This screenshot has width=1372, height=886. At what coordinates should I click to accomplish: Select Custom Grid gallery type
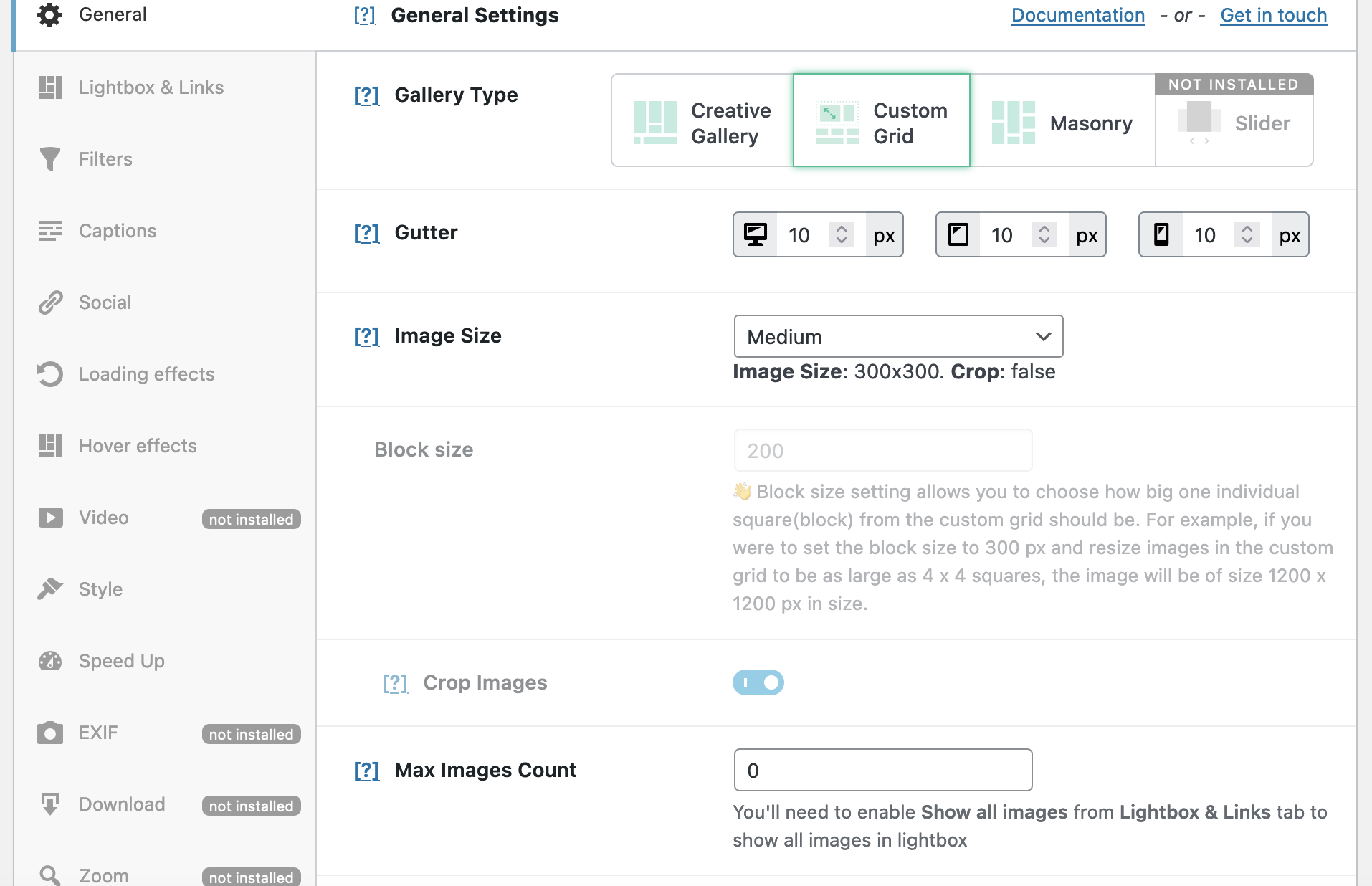(881, 120)
